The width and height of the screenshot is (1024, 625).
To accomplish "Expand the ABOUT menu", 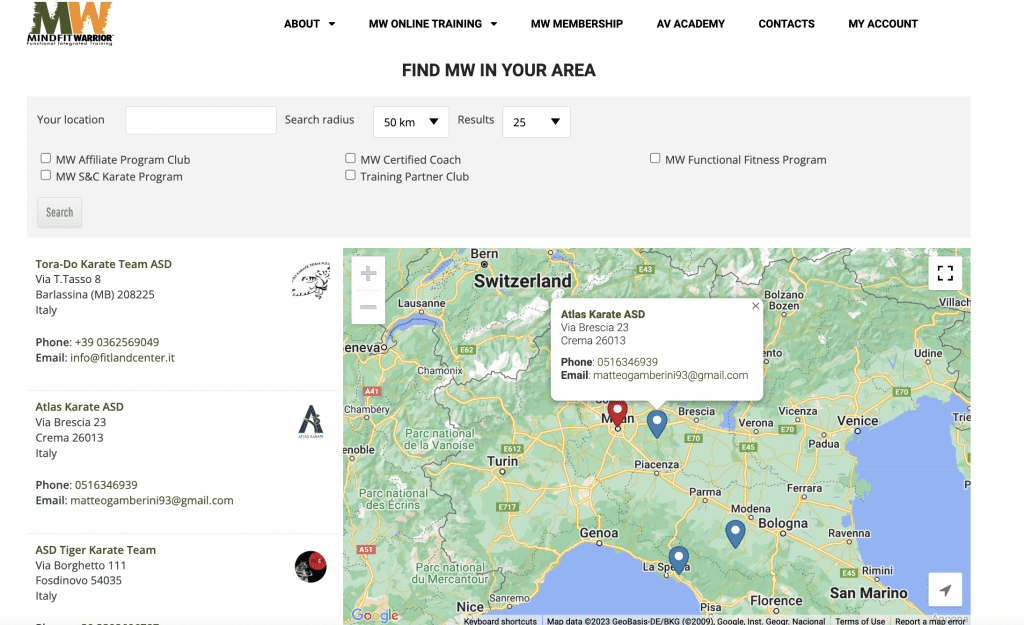I will 309,24.
